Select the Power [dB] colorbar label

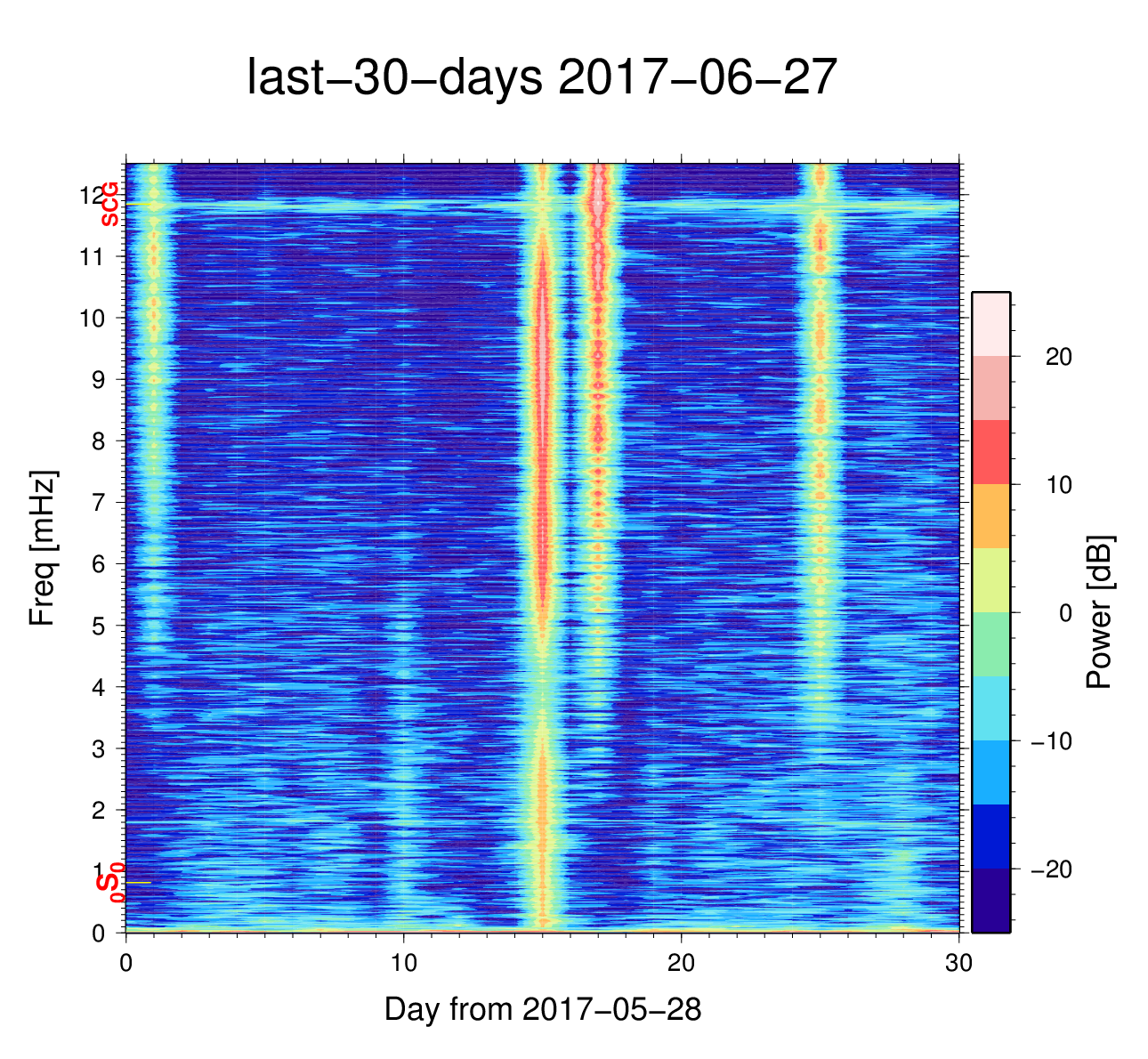click(x=1100, y=612)
